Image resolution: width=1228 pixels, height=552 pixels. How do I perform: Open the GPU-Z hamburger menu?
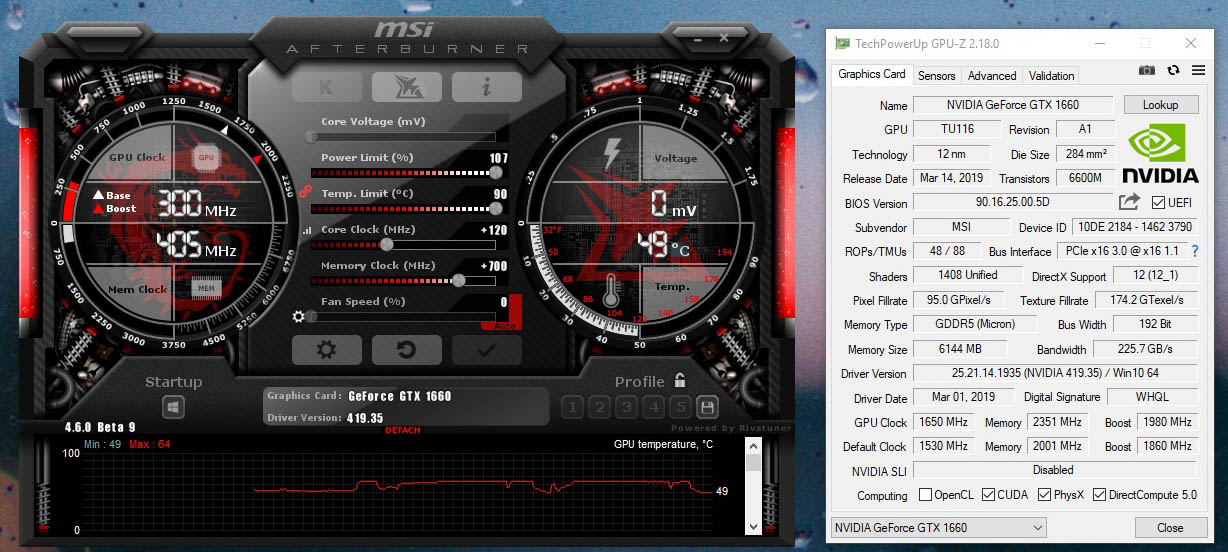point(1198,70)
